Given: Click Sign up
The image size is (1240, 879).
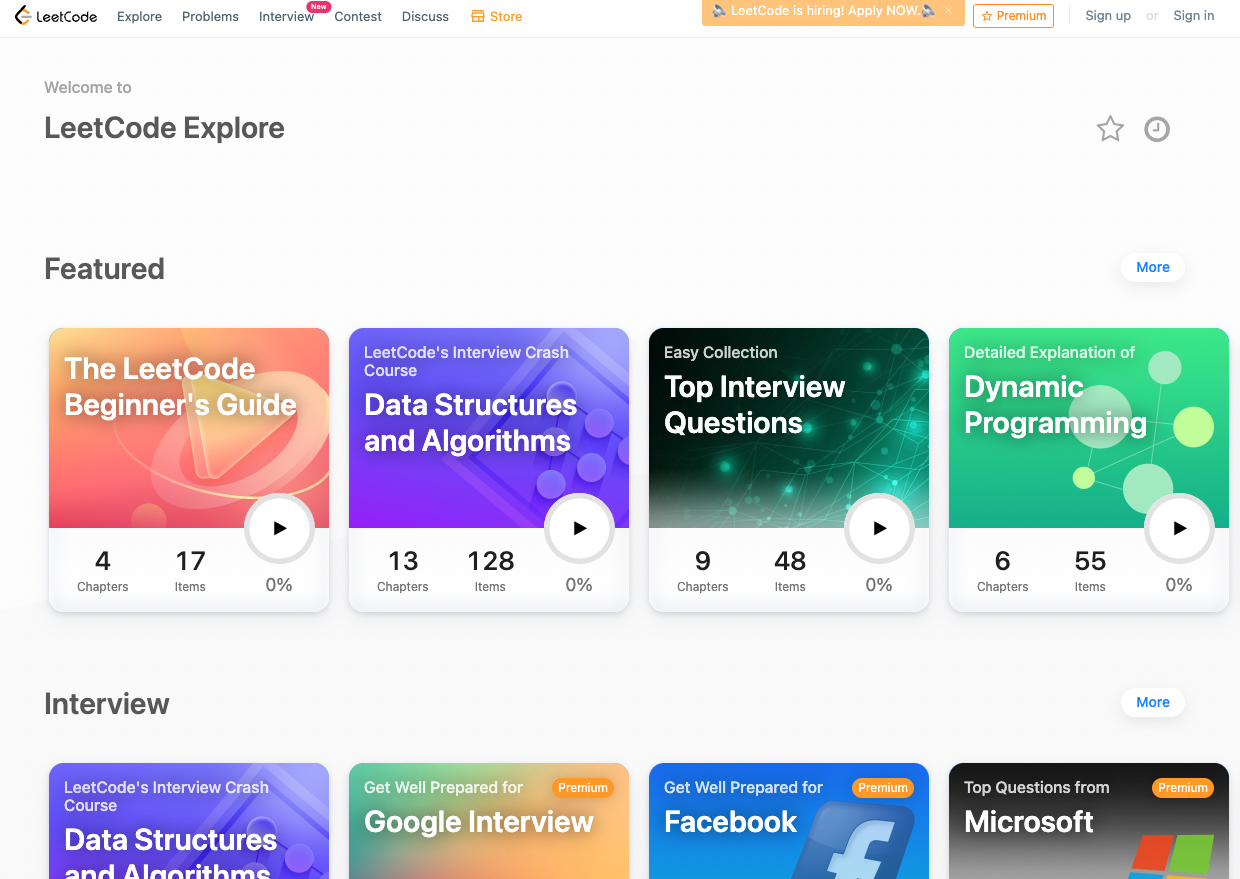Looking at the screenshot, I should [x=1108, y=16].
